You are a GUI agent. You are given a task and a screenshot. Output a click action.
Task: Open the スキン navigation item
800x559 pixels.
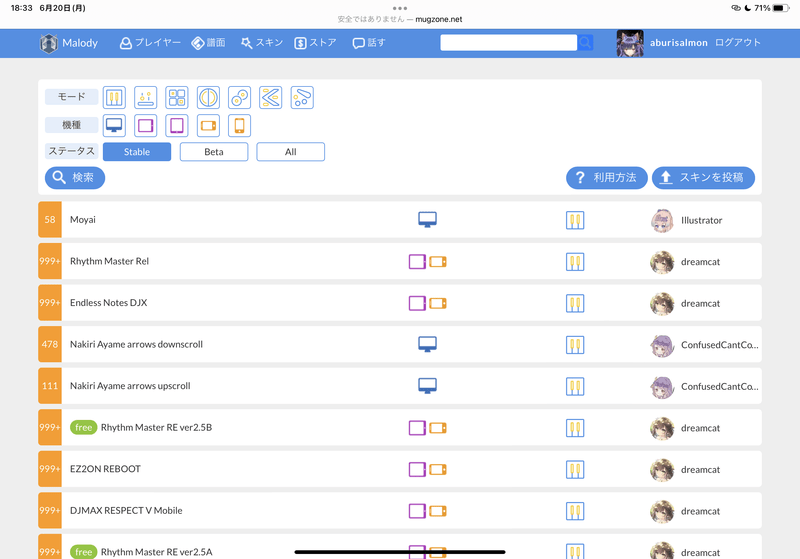(x=260, y=43)
